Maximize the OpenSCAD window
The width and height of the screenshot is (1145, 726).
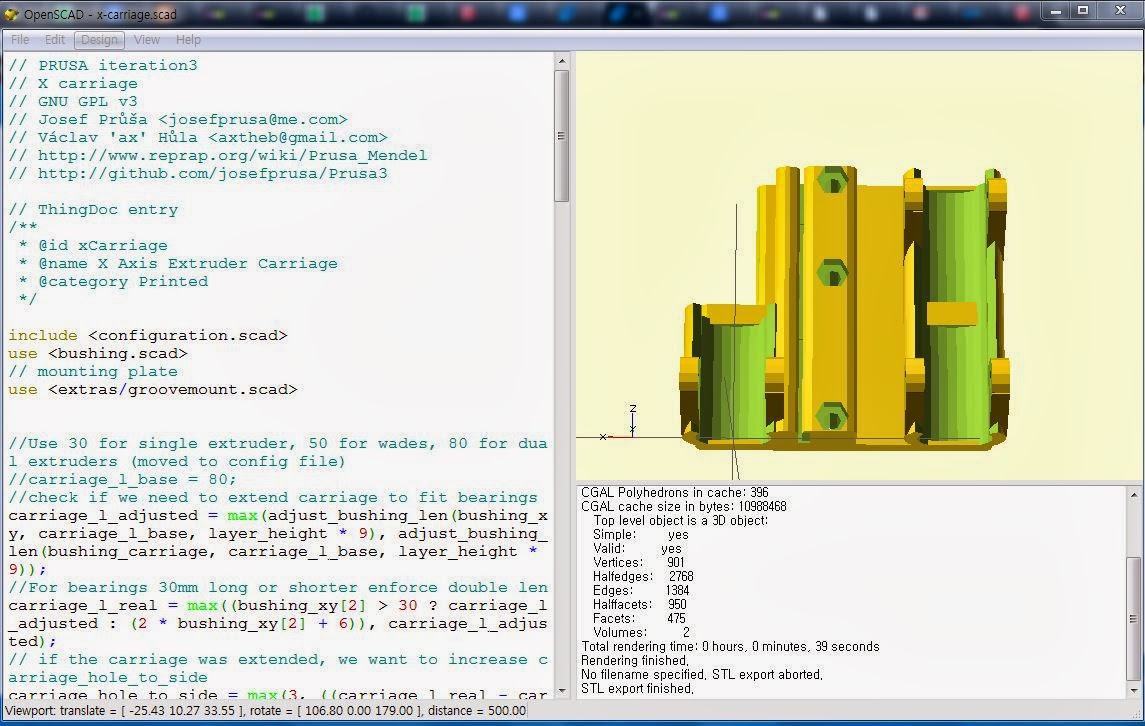1083,11
